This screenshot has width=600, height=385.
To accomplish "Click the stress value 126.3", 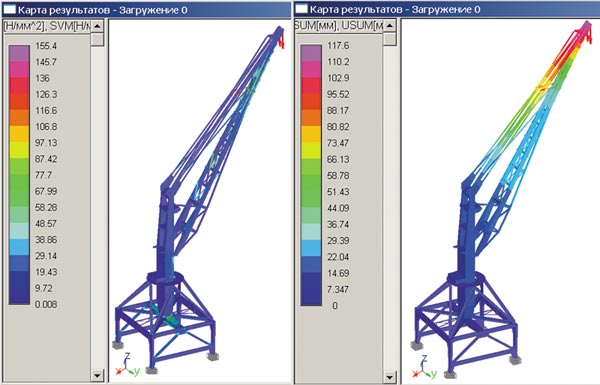I will [46, 95].
